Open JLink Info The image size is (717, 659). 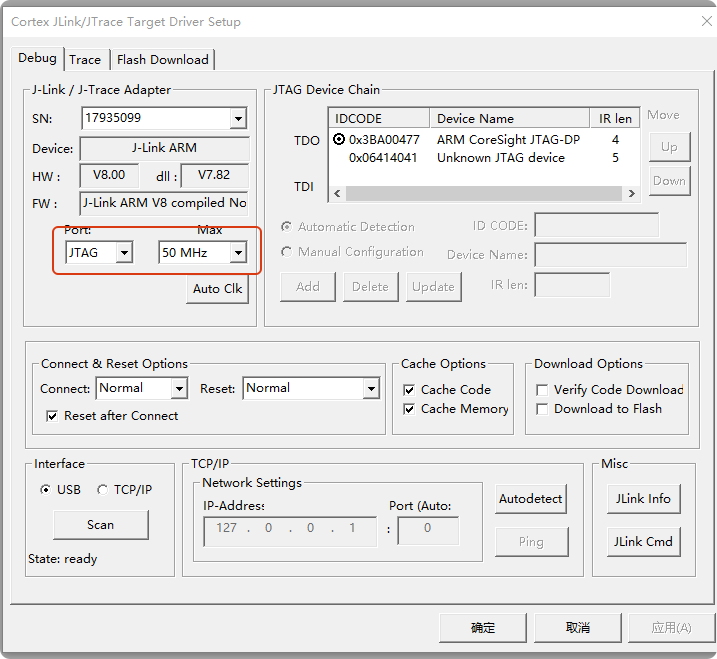click(643, 498)
